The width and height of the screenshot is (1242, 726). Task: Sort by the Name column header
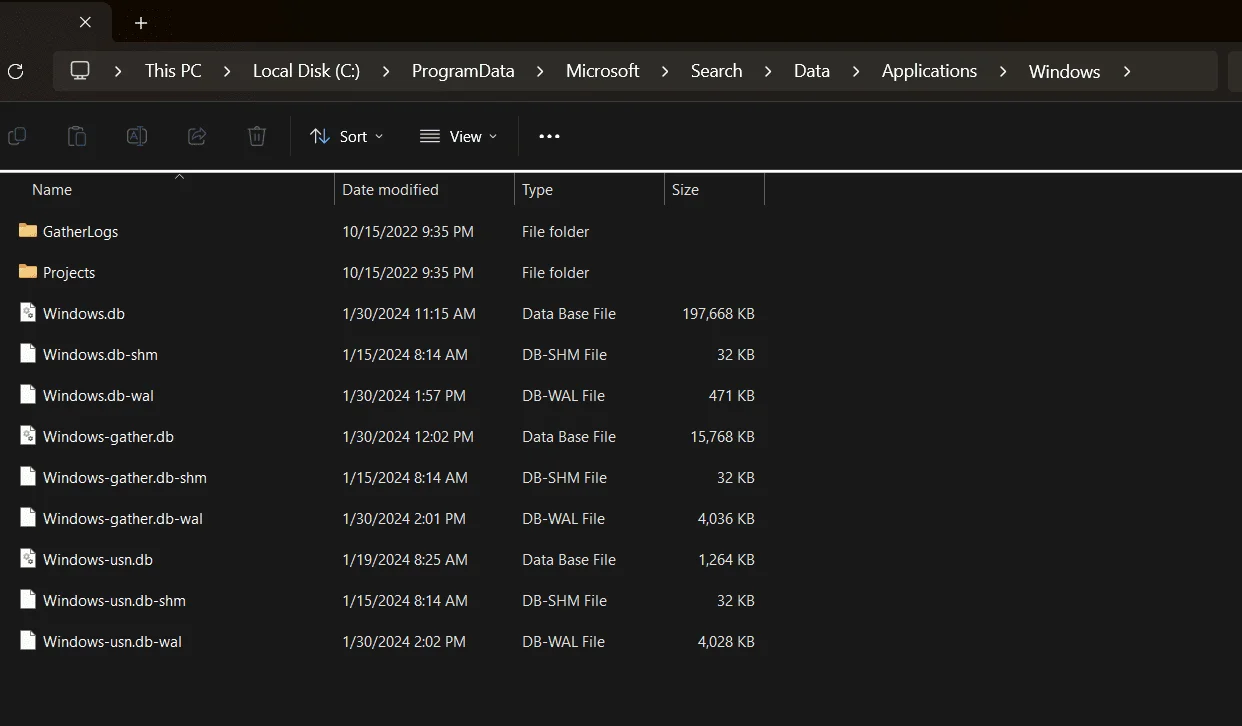point(52,189)
